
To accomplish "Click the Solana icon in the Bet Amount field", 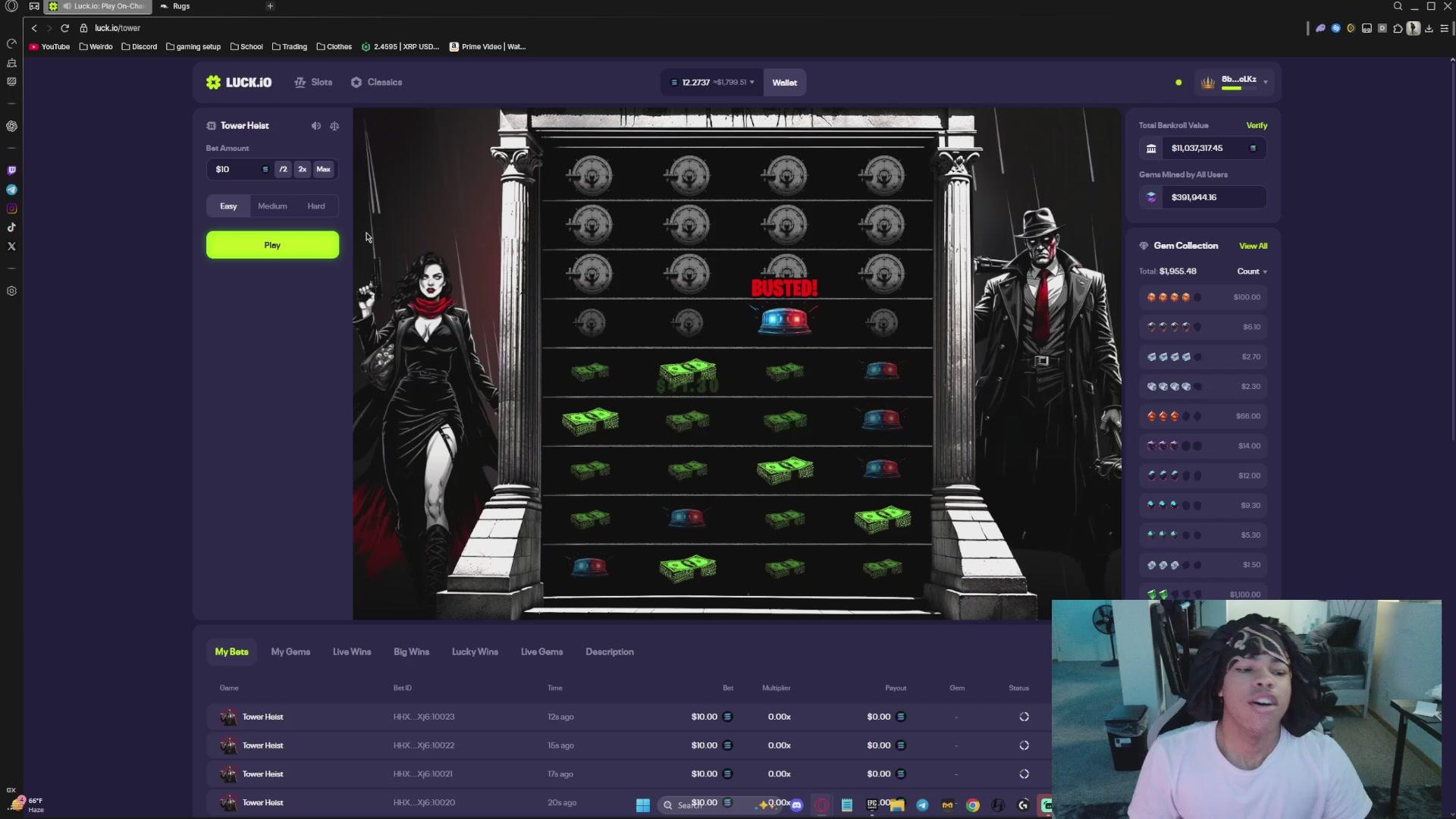I will [x=265, y=169].
